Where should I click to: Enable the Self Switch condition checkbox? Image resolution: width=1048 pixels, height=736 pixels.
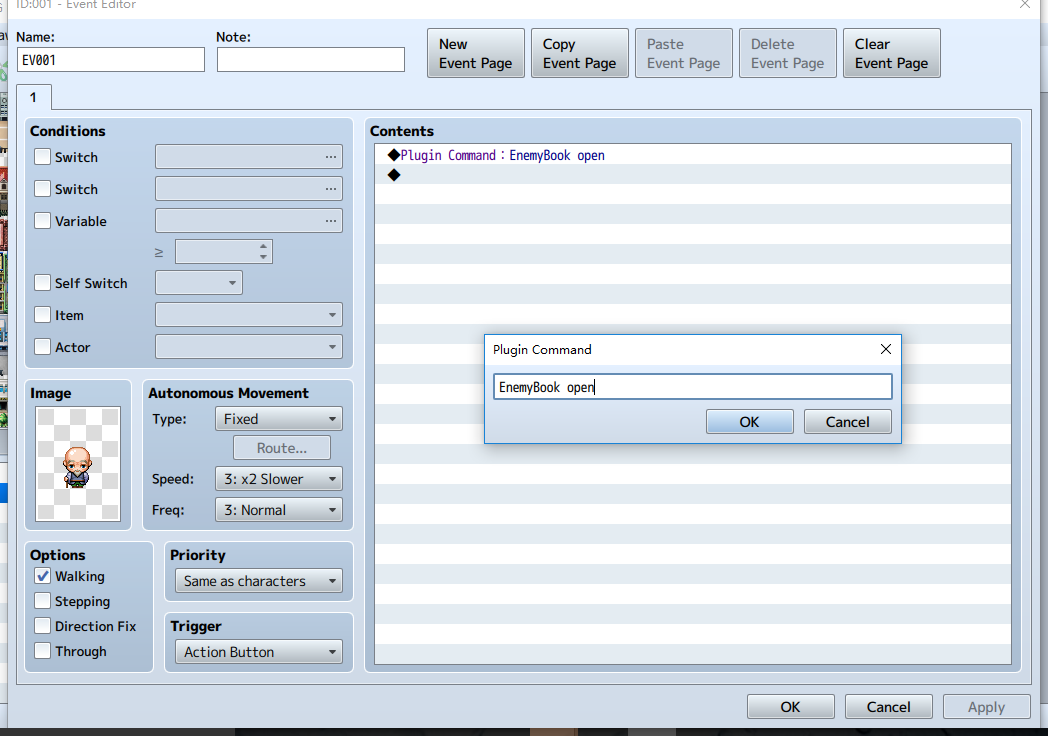(x=42, y=283)
